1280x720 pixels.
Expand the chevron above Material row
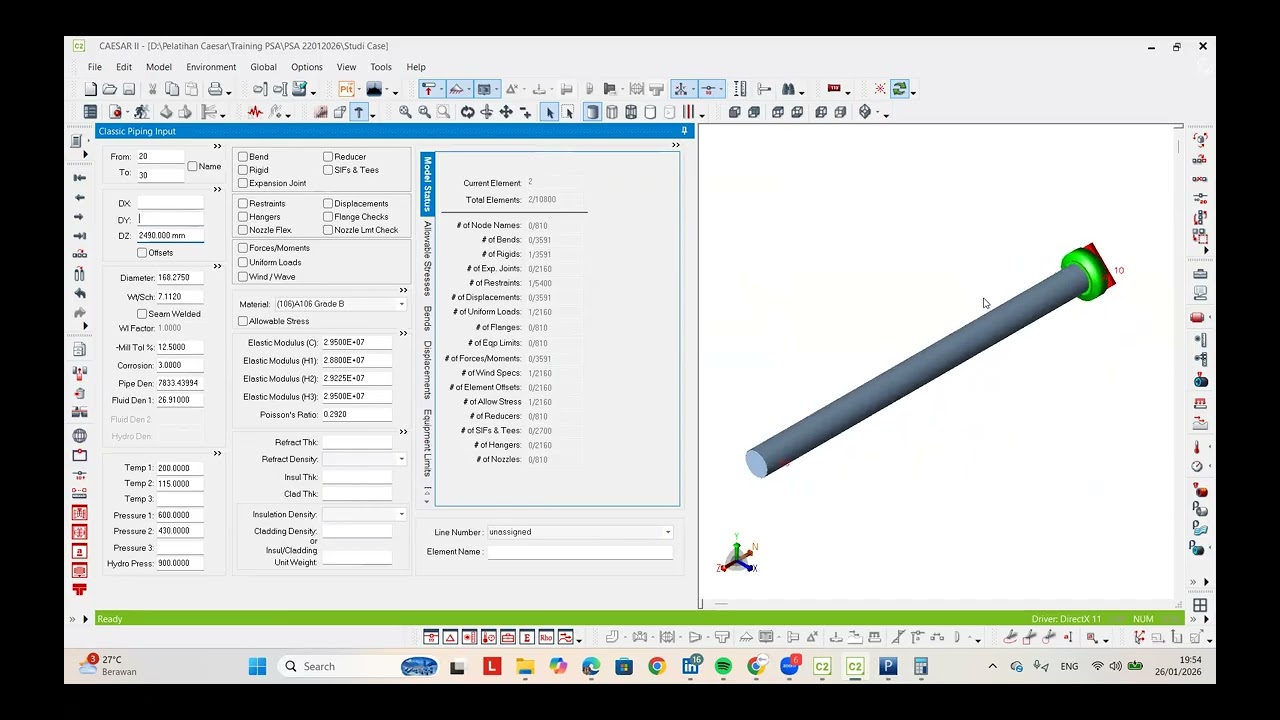click(x=403, y=291)
